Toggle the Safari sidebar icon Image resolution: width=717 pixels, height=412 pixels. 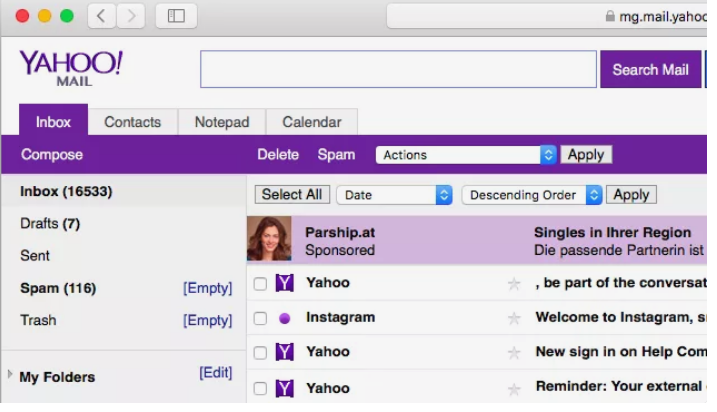click(176, 16)
